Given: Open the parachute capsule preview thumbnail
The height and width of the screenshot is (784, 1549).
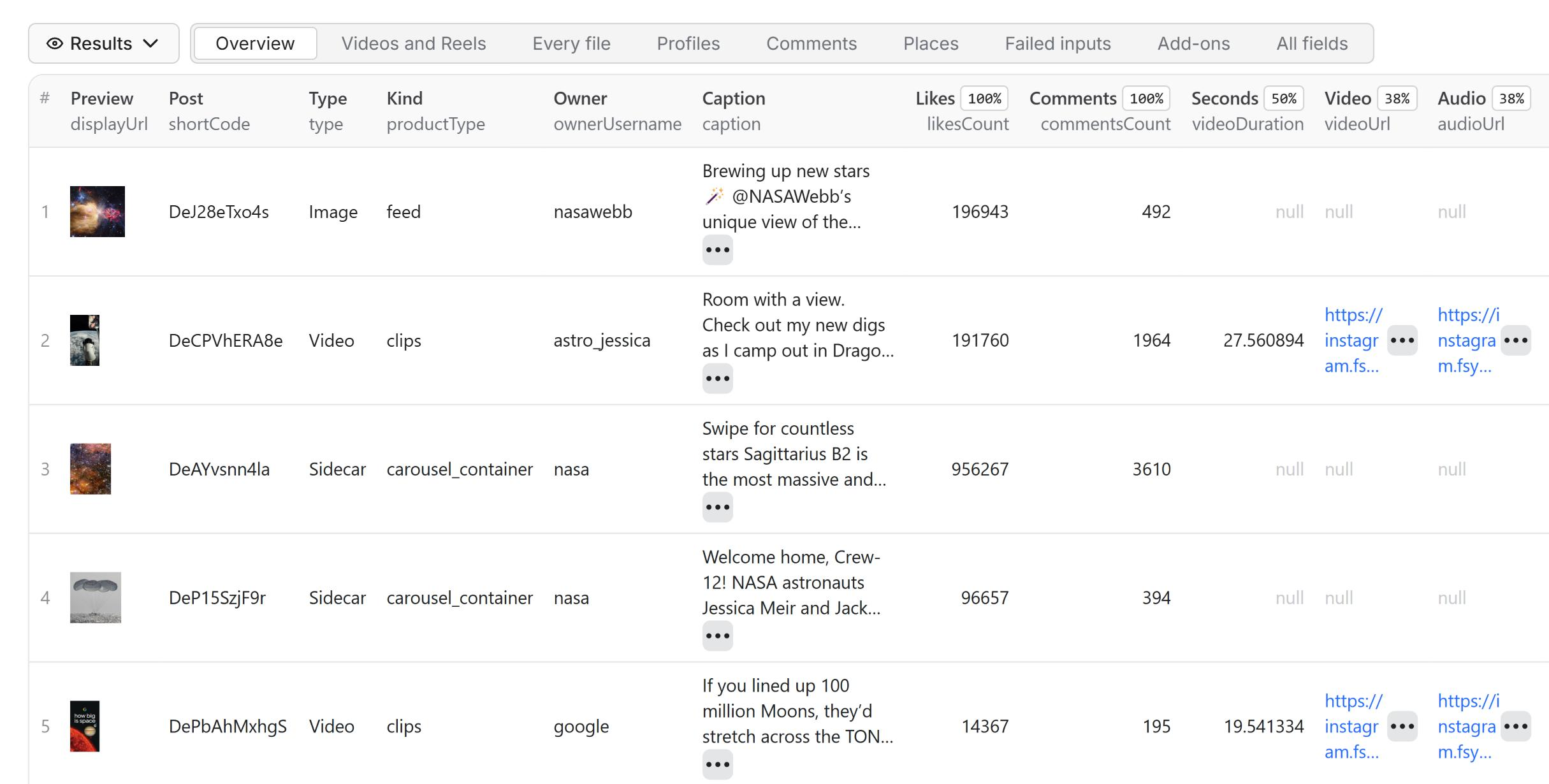Looking at the screenshot, I should point(96,598).
